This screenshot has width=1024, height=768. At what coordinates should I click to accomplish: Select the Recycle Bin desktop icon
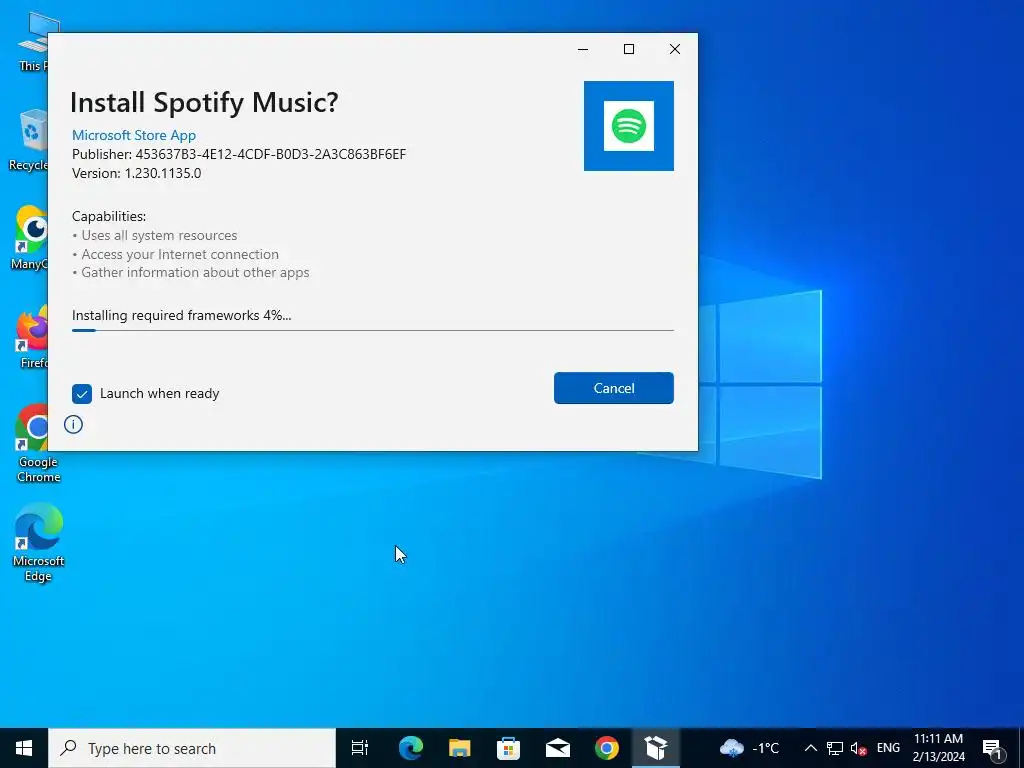[x=29, y=139]
